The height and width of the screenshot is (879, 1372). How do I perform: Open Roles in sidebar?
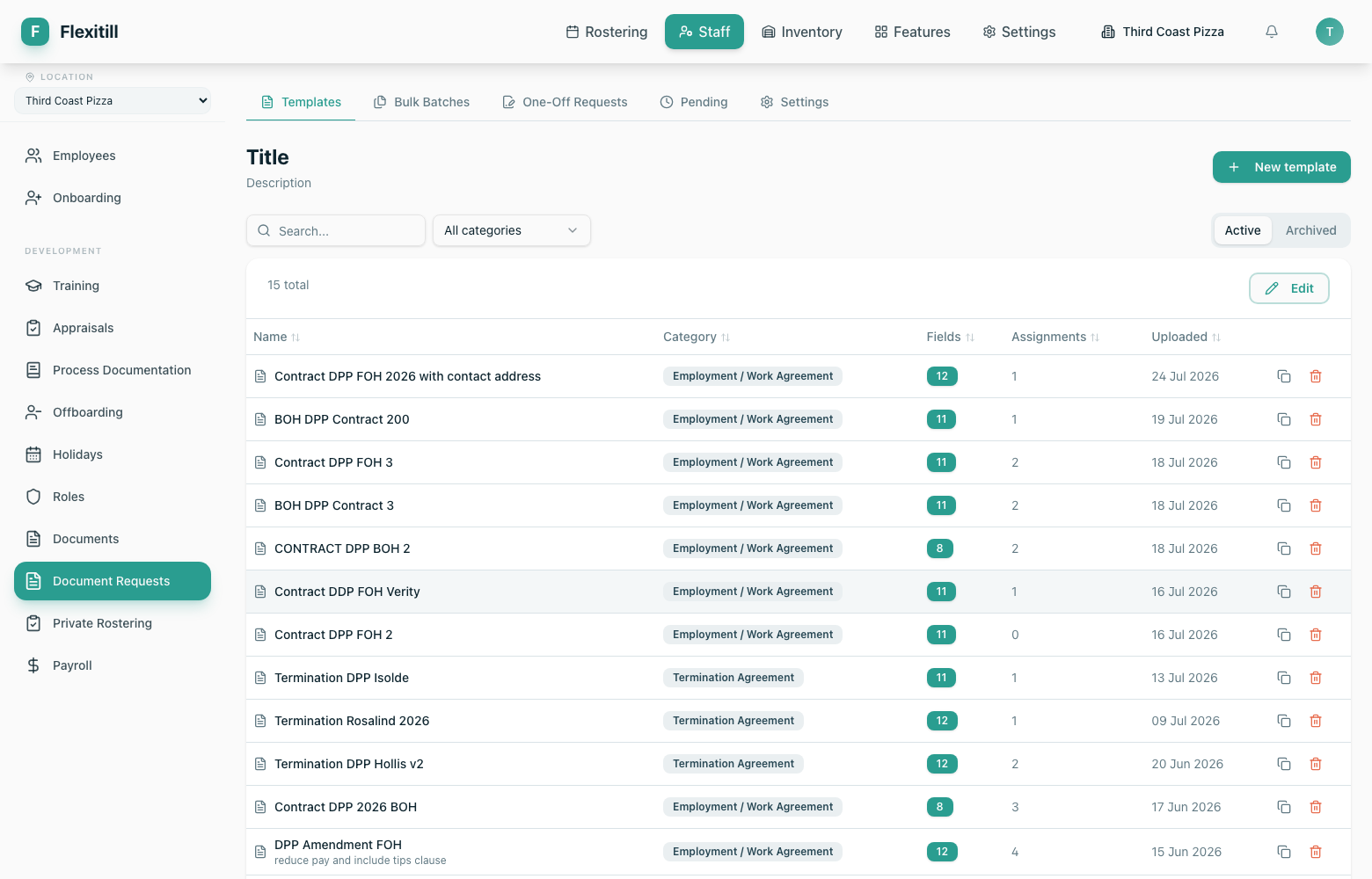pyautogui.click(x=113, y=497)
